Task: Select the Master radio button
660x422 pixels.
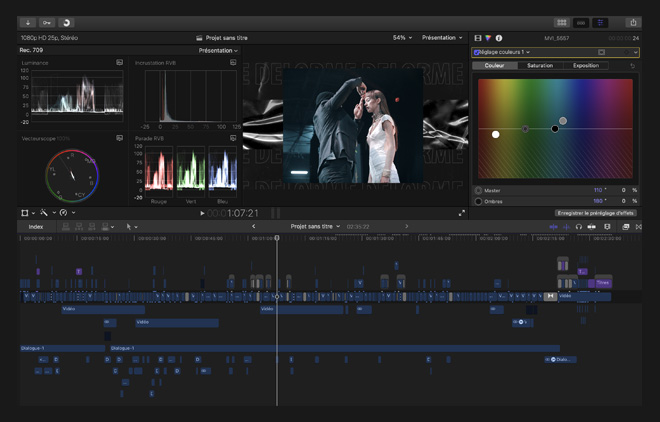Action: (478, 190)
